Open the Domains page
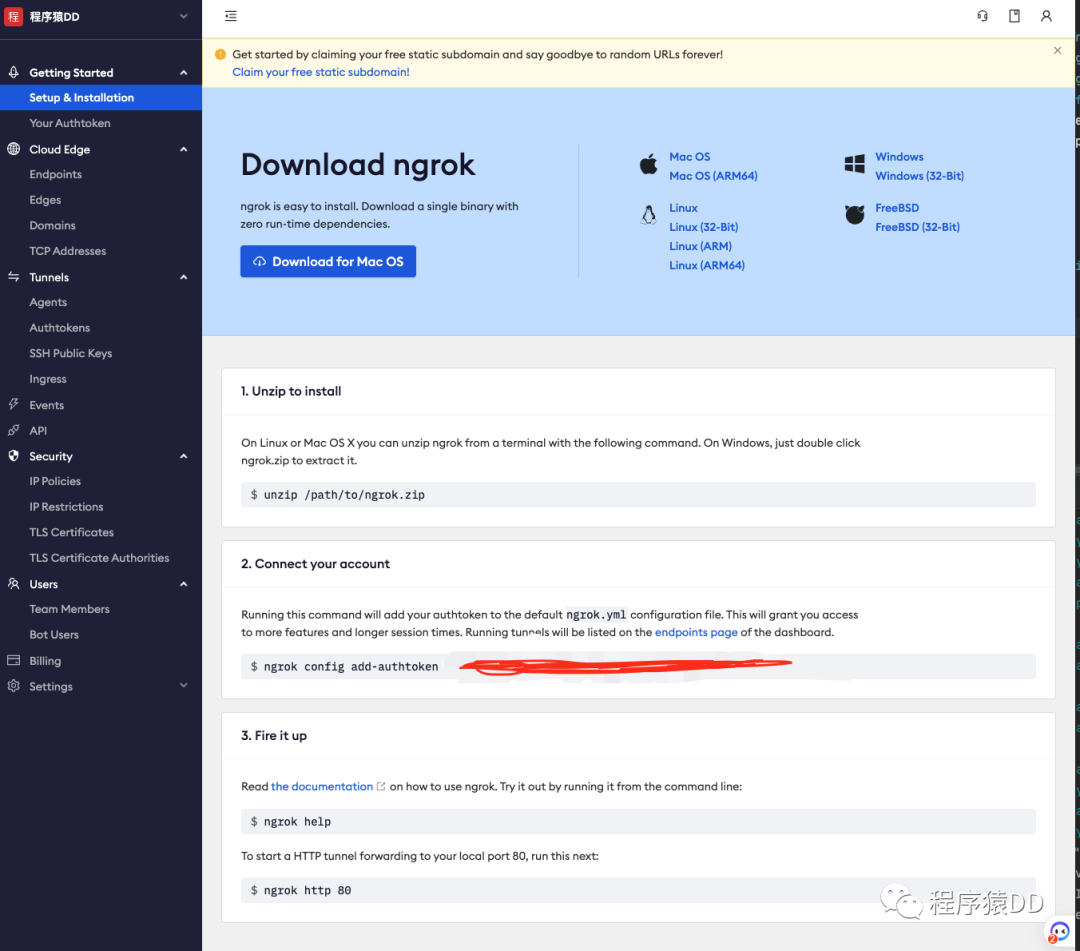This screenshot has height=951, width=1080. point(52,225)
